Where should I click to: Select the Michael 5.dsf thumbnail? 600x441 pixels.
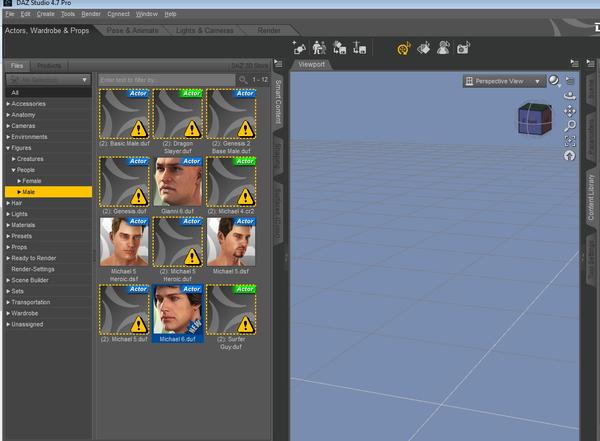[231, 242]
